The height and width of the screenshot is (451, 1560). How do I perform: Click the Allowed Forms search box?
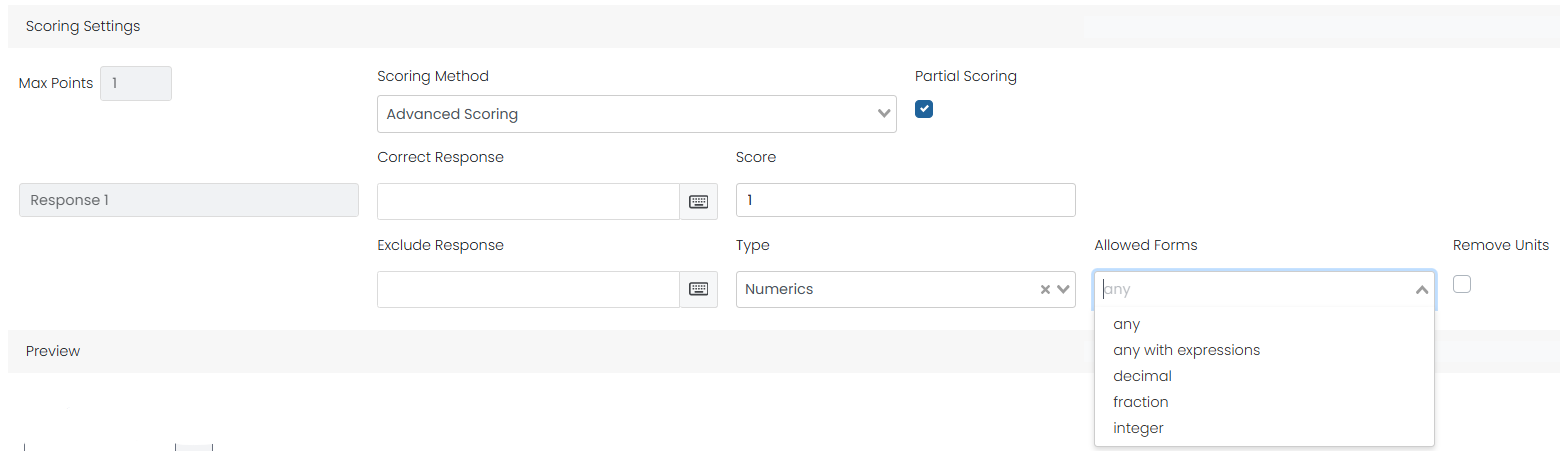coord(1250,289)
